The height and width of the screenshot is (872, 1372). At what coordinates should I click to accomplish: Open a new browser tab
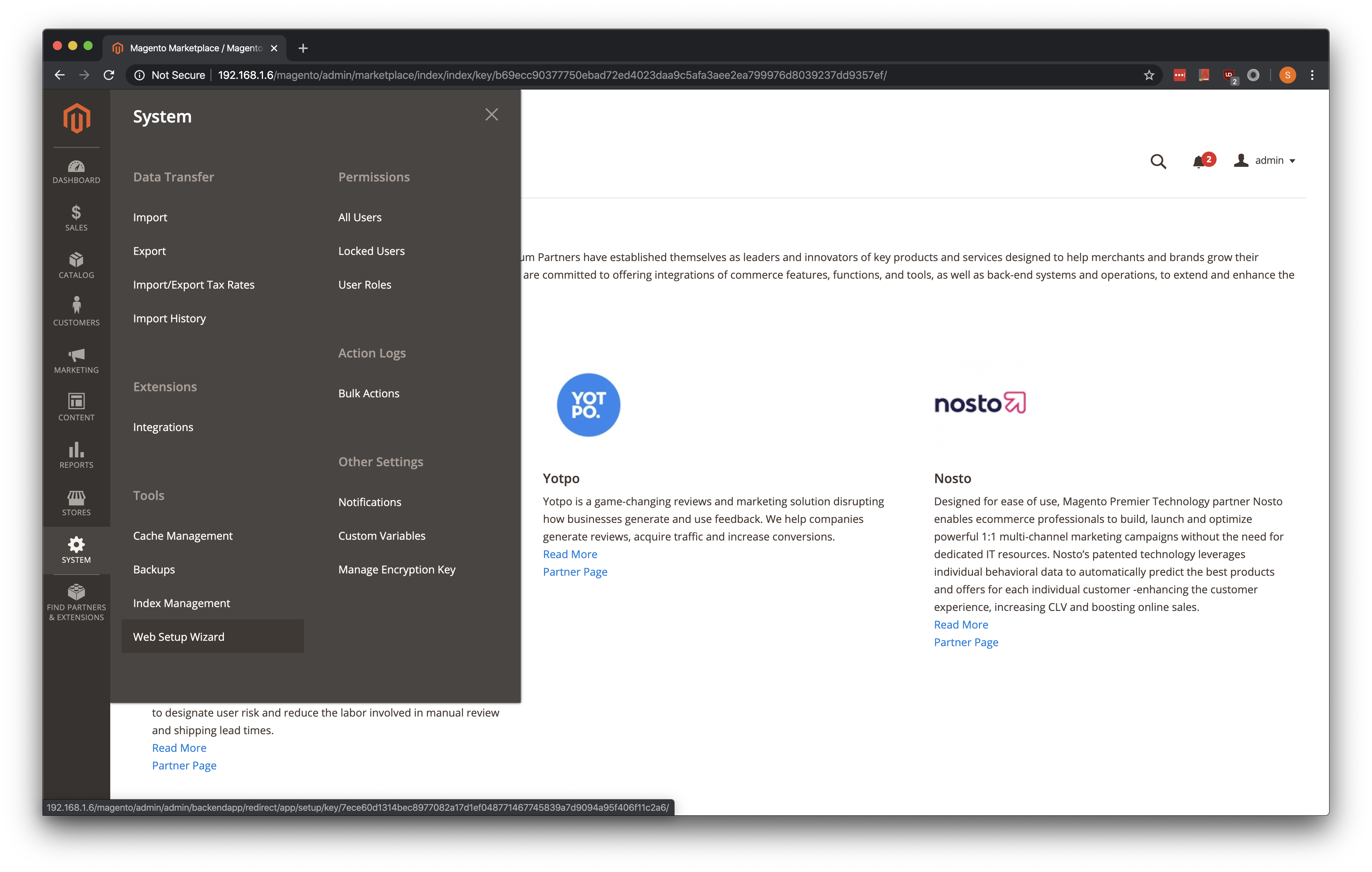tap(303, 48)
